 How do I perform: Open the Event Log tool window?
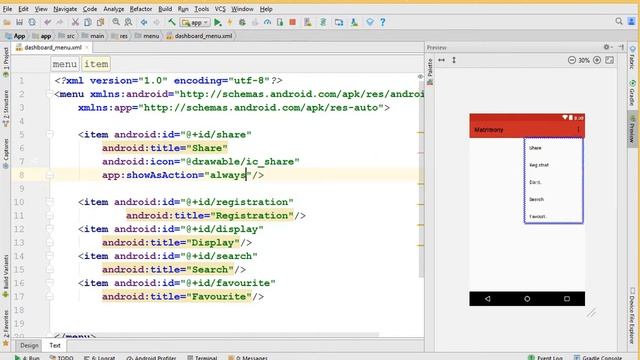[546, 358]
